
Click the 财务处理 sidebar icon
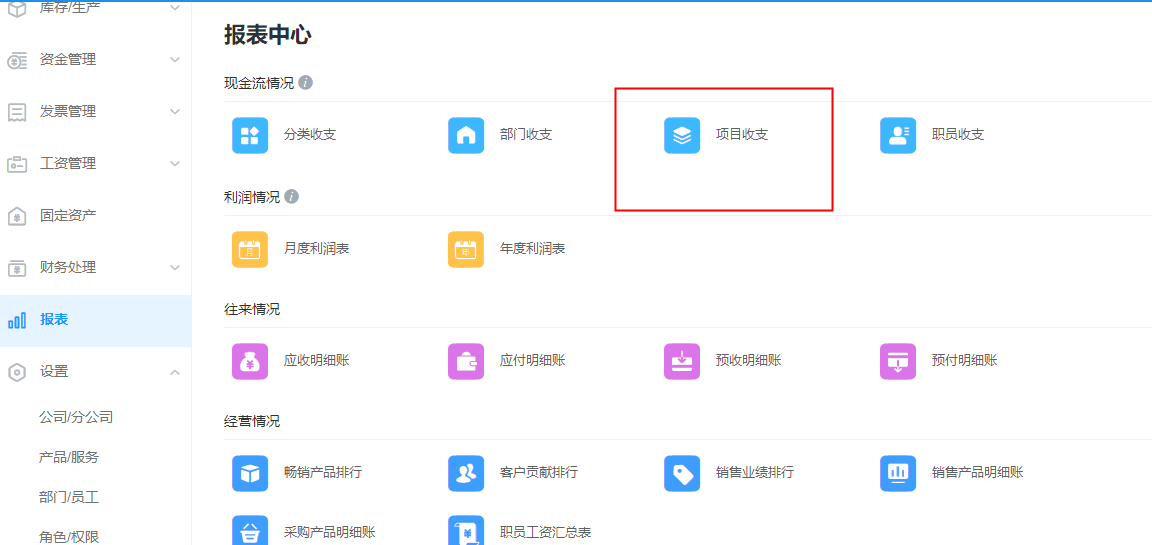click(x=17, y=268)
